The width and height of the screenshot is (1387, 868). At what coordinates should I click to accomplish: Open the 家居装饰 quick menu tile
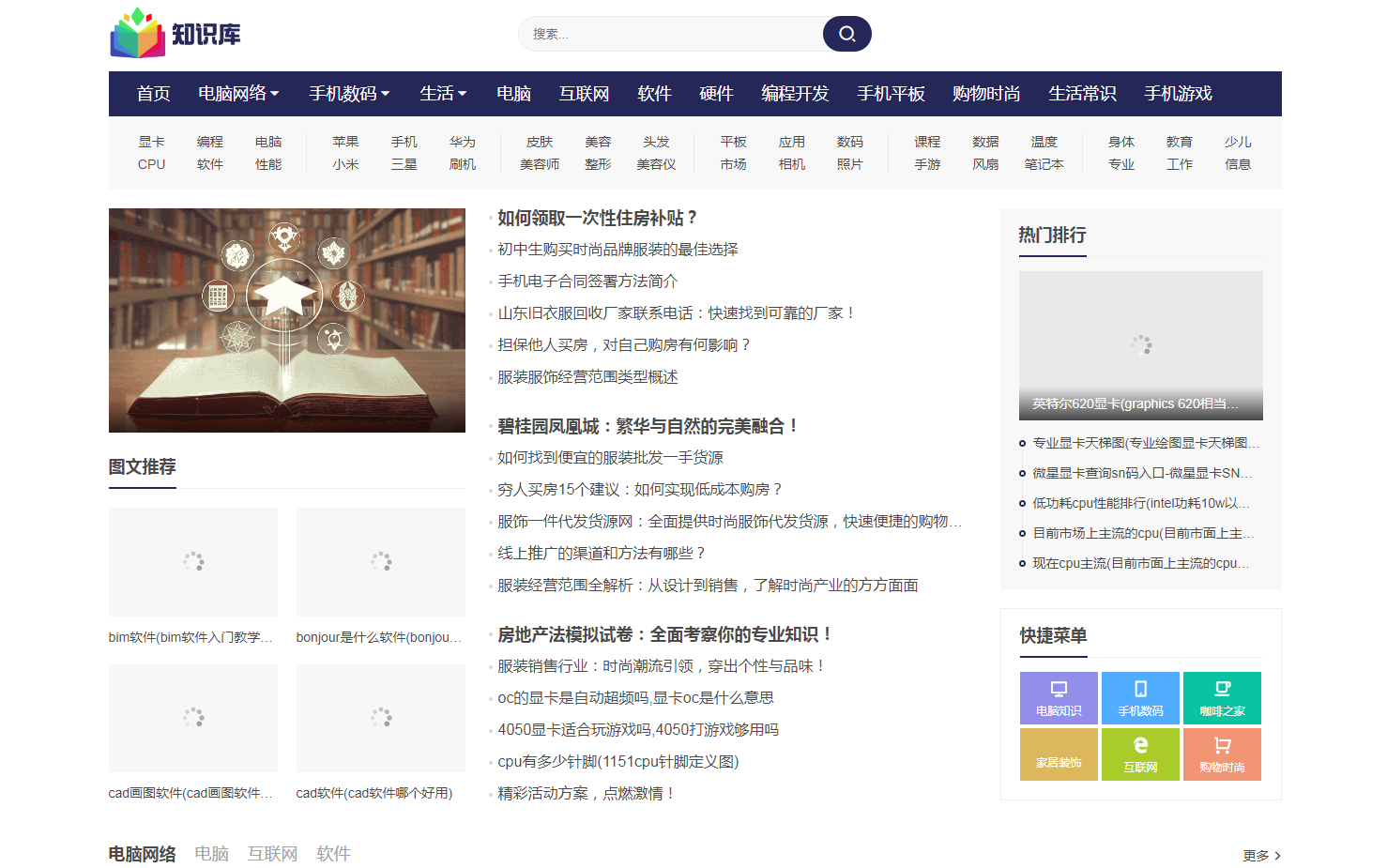point(1059,754)
